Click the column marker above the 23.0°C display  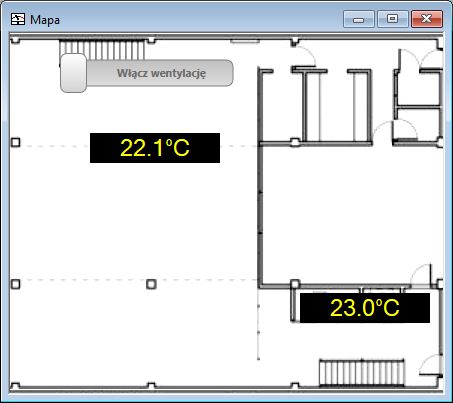295,284
